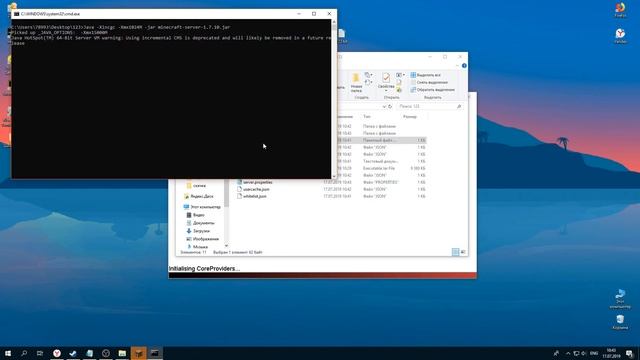Sort files by the Size (Размер) column

(x=410, y=117)
